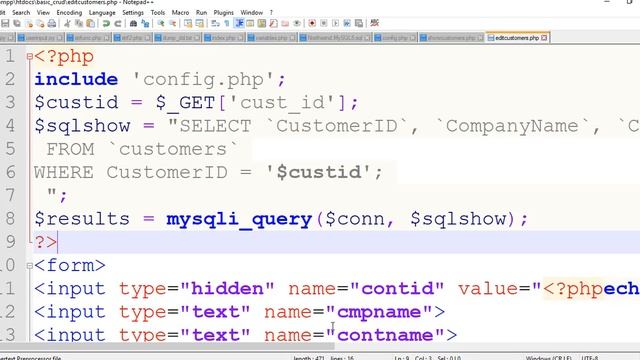Screen dimensions: 640x360
Task: Click the macro Playback icon
Action: tap(336, 23)
